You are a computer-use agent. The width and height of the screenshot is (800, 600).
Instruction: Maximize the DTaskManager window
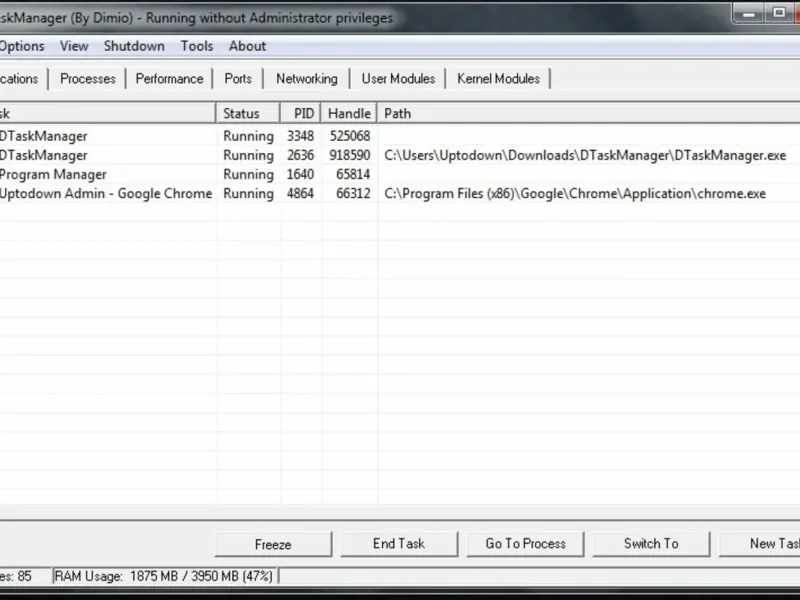point(779,13)
